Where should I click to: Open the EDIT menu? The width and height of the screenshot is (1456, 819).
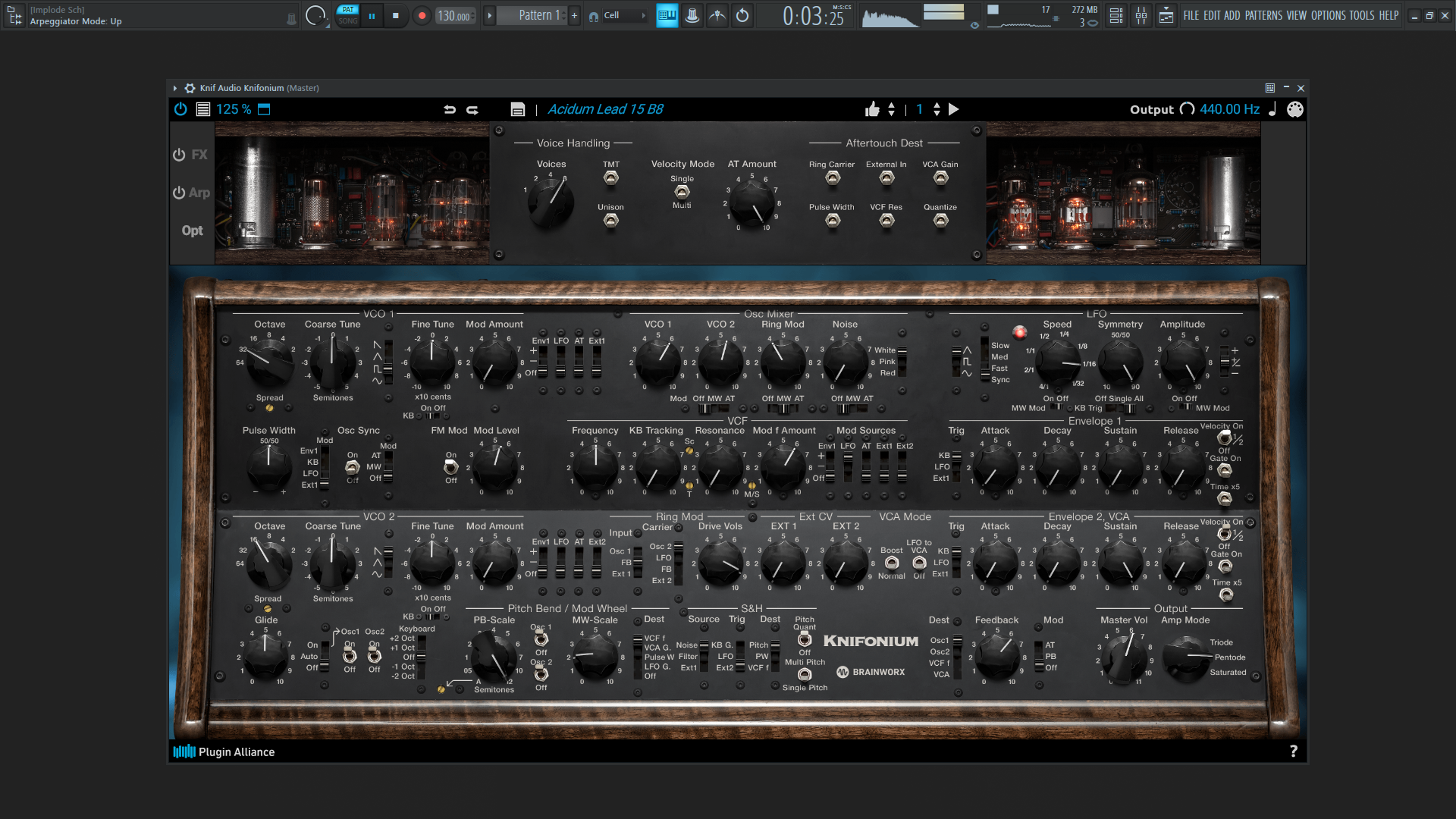click(x=1212, y=15)
